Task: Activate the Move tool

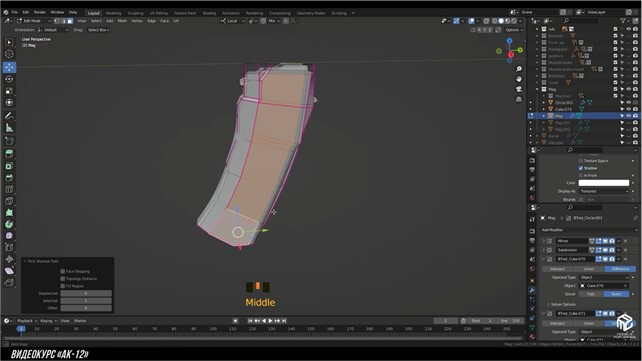Action: (x=9, y=67)
